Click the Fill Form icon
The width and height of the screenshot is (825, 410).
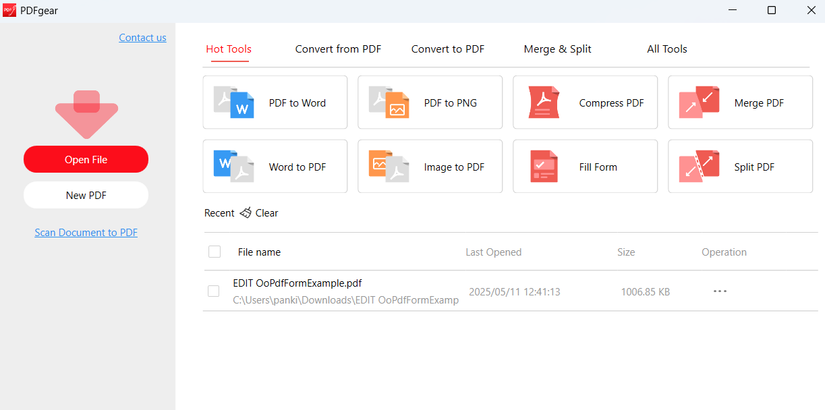(544, 166)
